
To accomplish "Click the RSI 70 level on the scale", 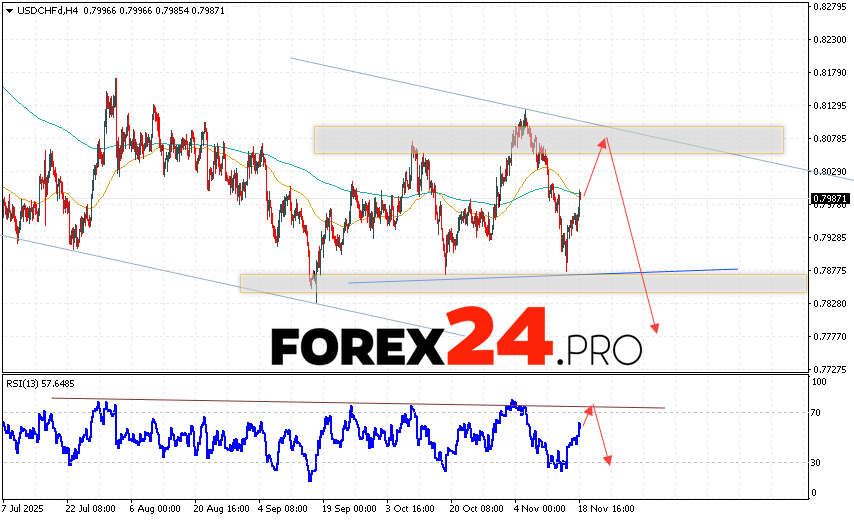I will click(x=817, y=412).
